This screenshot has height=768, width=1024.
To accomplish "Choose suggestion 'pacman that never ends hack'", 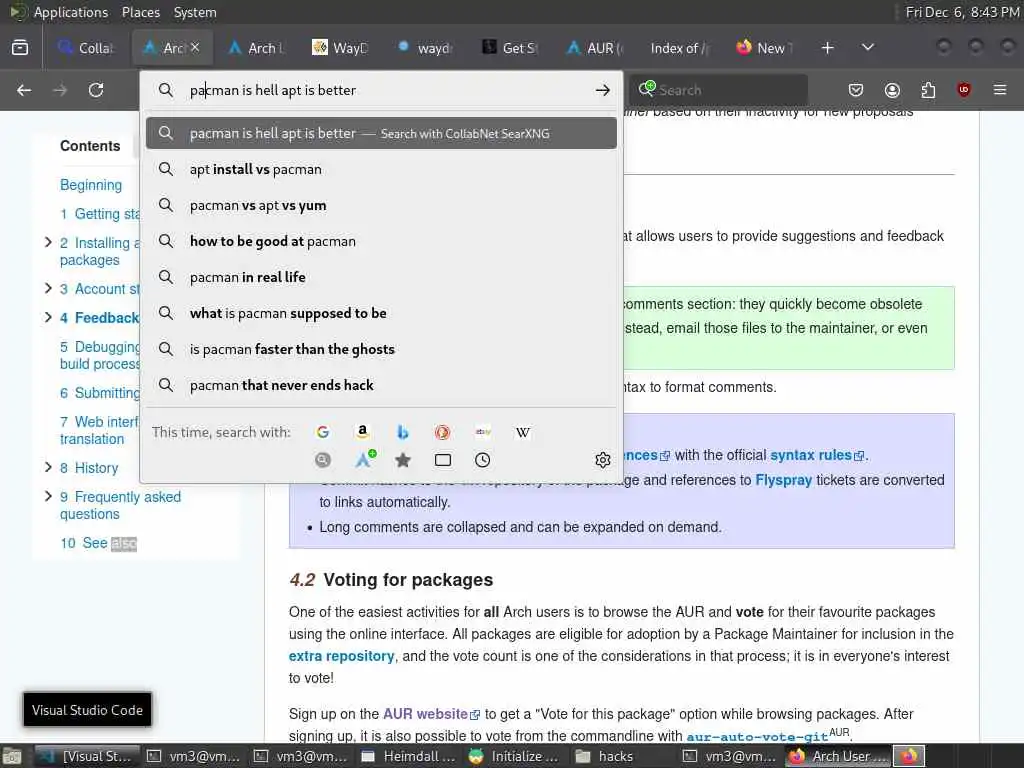I will [381, 385].
